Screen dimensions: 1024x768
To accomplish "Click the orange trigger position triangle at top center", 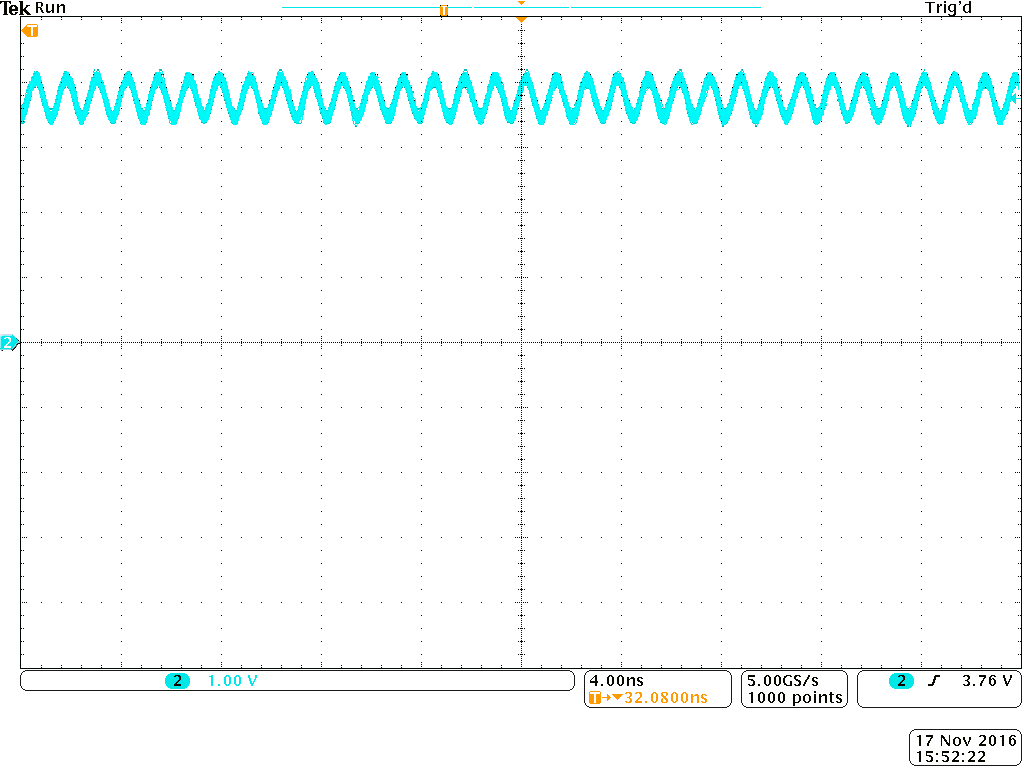I will coord(520,20).
